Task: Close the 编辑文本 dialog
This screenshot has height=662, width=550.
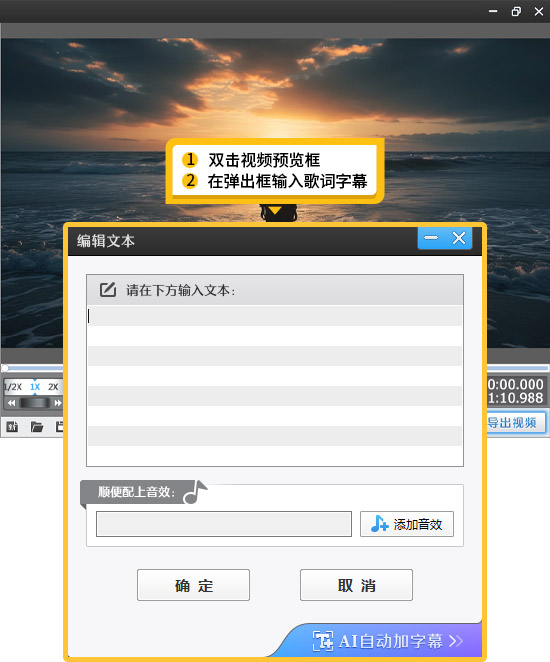Action: (x=459, y=238)
